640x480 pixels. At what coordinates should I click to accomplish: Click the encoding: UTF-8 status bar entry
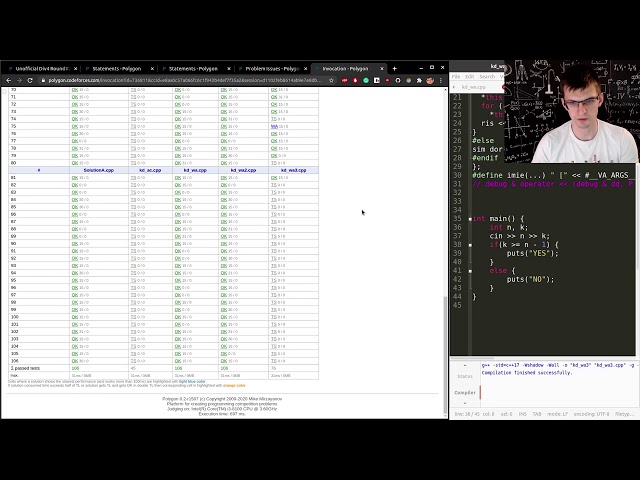pyautogui.click(x=591, y=414)
